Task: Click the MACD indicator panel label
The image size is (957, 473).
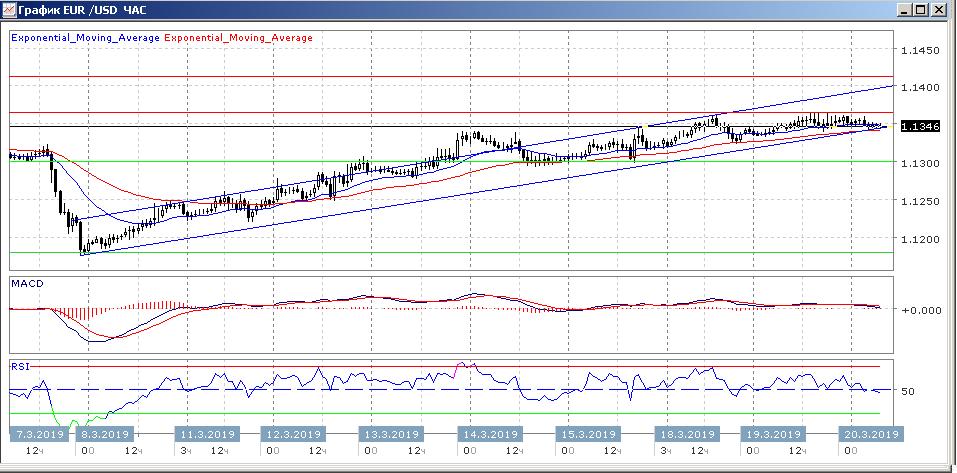Action: (x=25, y=284)
